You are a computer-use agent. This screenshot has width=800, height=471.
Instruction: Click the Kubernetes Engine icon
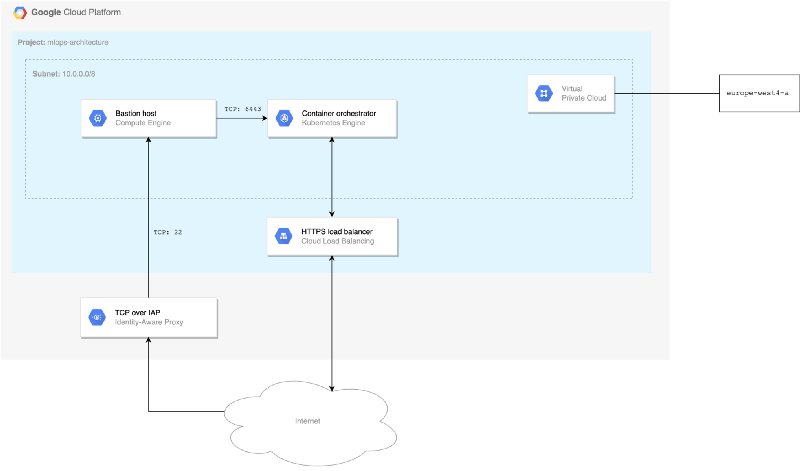point(283,119)
